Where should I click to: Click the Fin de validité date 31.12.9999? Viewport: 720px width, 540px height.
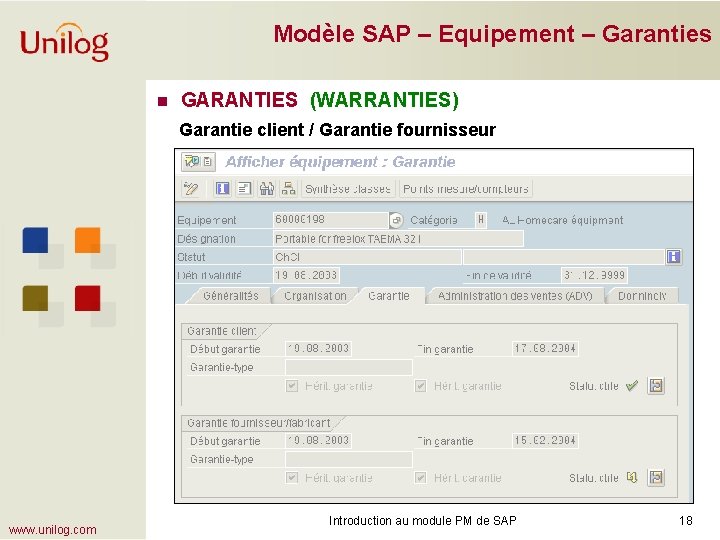[594, 276]
